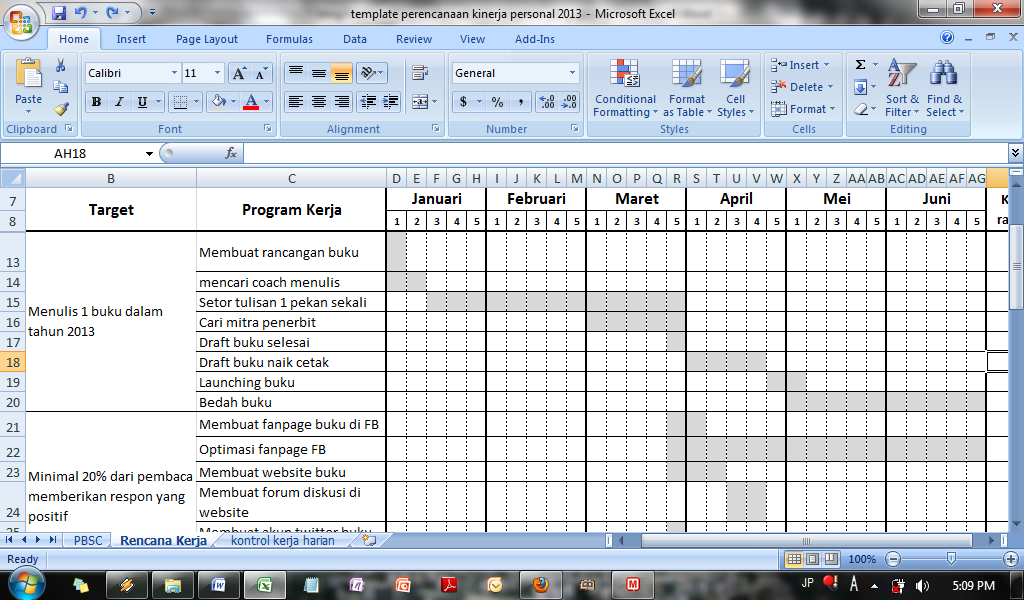Image resolution: width=1024 pixels, height=600 pixels.
Task: Open Excel Help question mark
Action: 947,38
